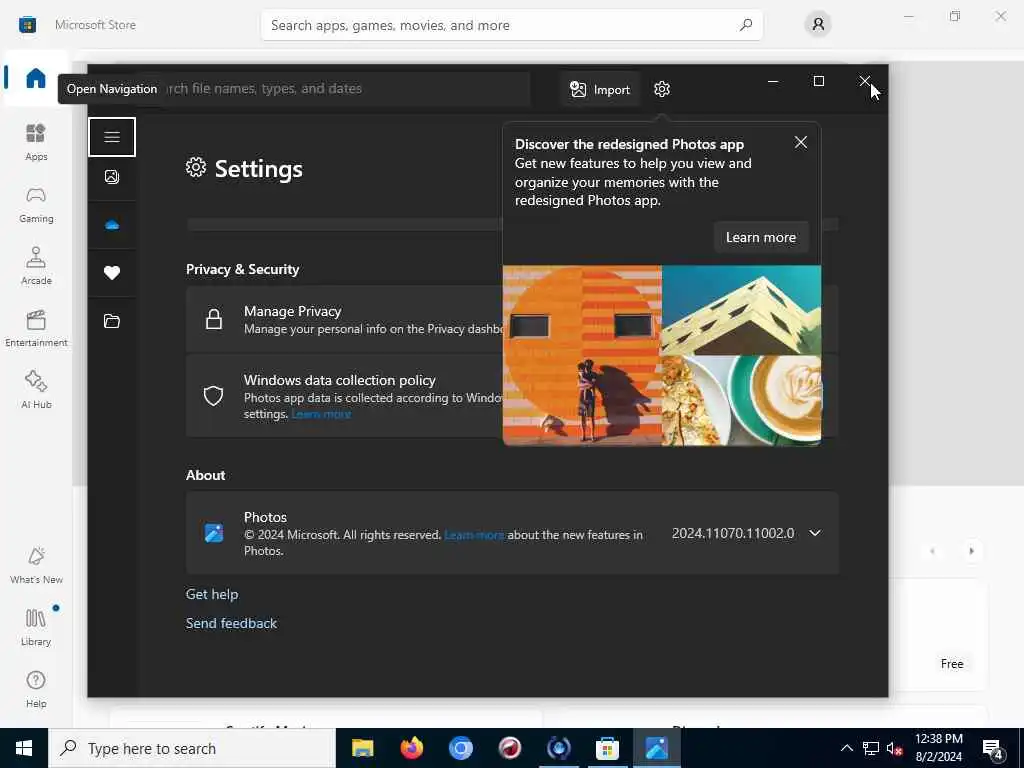Click the taskbar search box

pos(192,748)
